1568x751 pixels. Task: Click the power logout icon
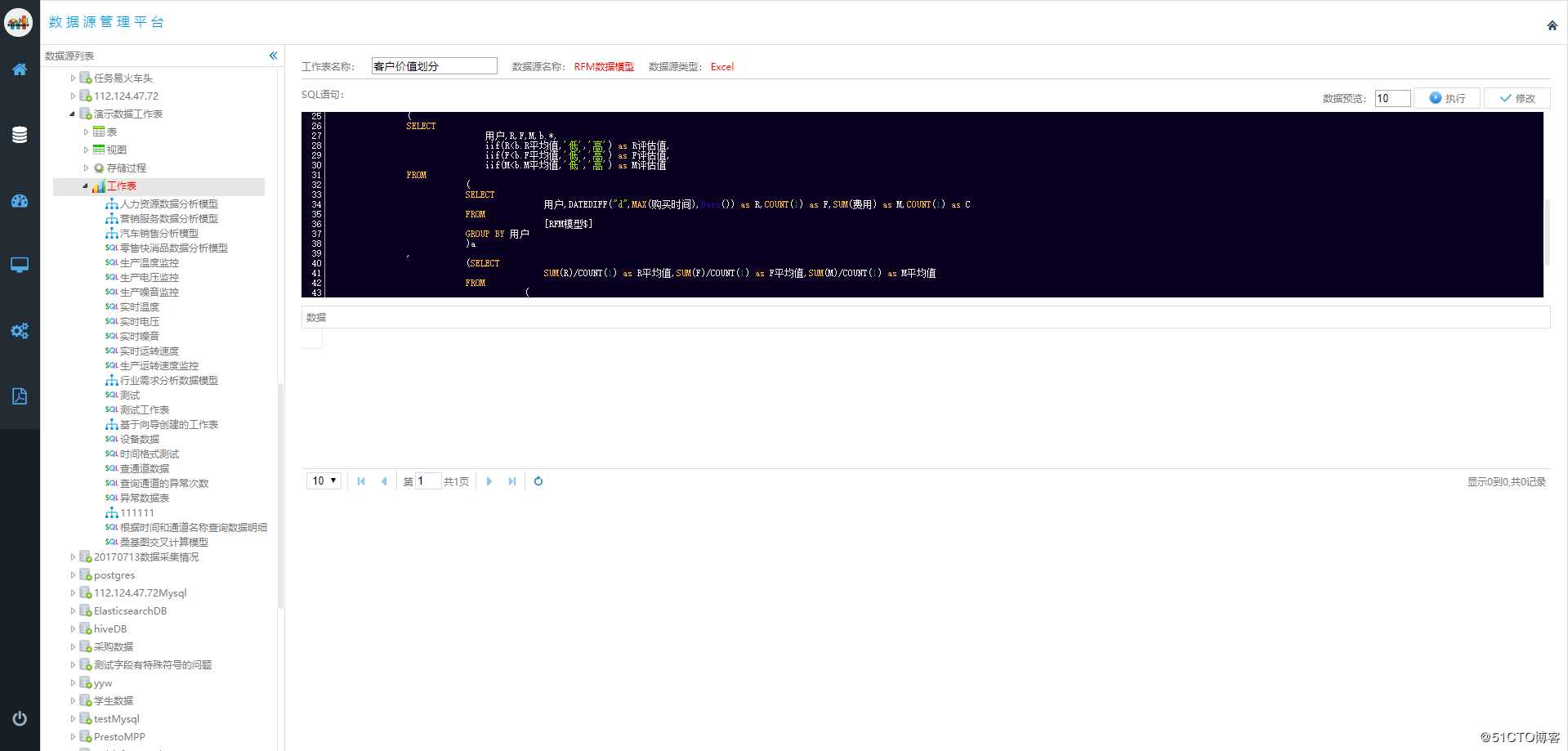click(20, 719)
